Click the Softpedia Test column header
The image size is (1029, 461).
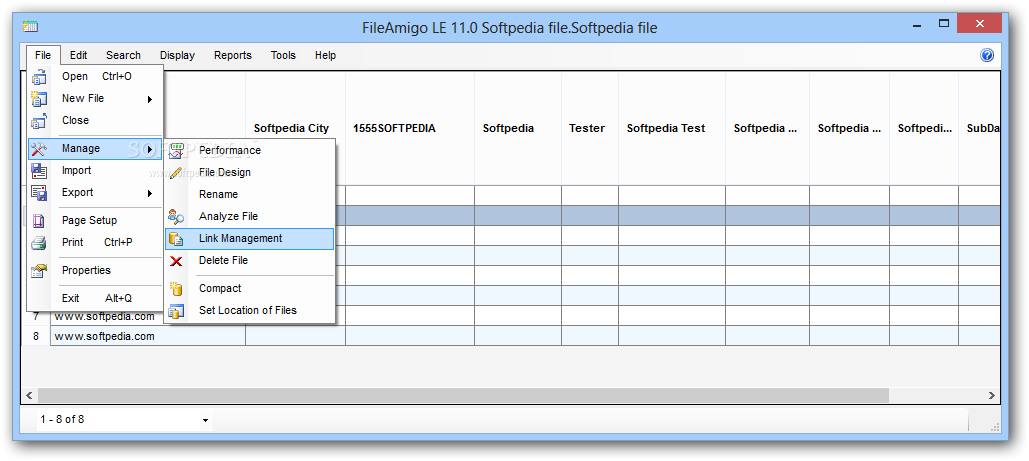[672, 129]
